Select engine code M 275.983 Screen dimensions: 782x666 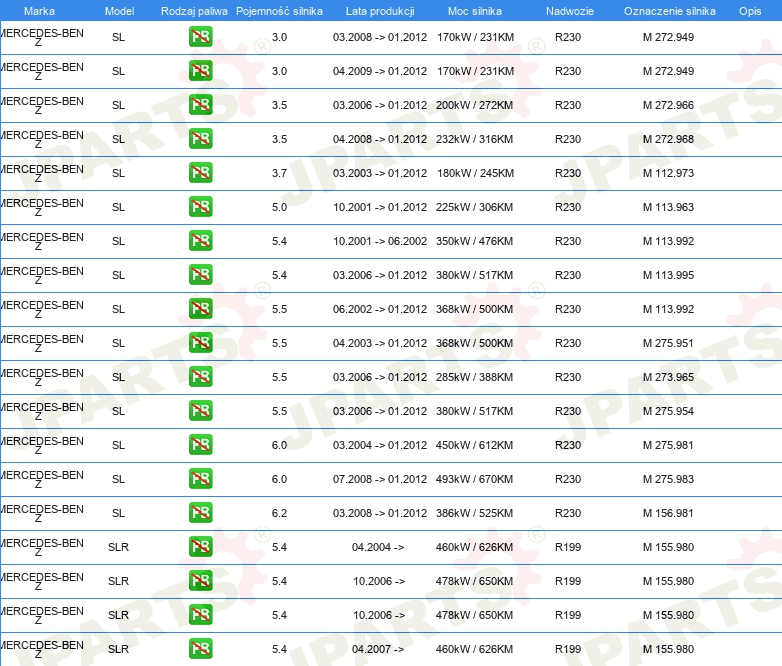pos(668,479)
